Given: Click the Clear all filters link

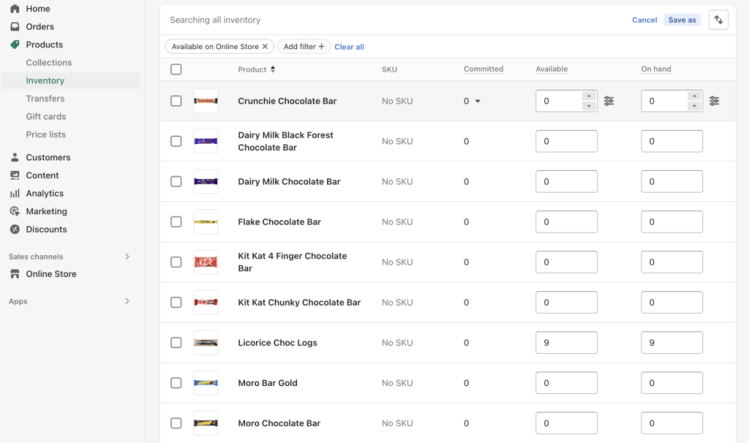Looking at the screenshot, I should pyautogui.click(x=349, y=47).
